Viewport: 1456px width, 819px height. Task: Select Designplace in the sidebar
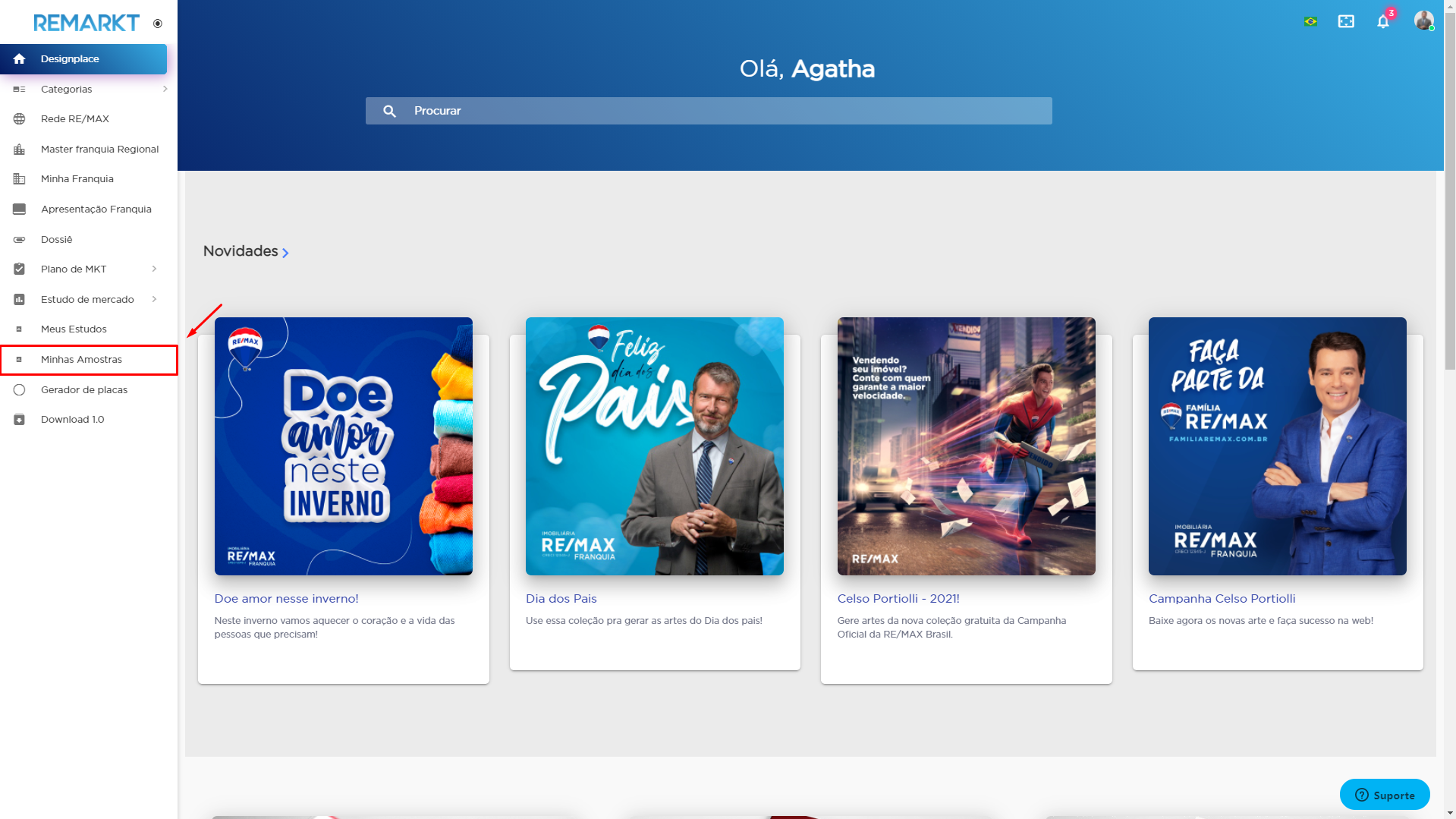tap(70, 59)
